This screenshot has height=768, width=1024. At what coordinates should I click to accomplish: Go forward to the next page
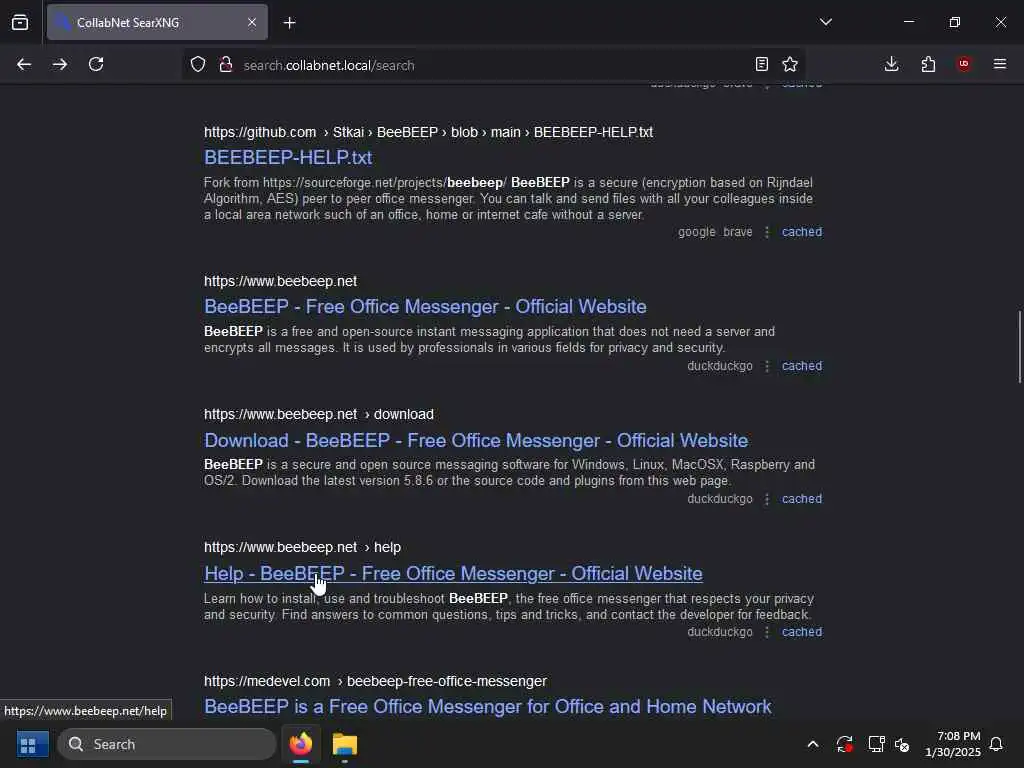coord(60,64)
